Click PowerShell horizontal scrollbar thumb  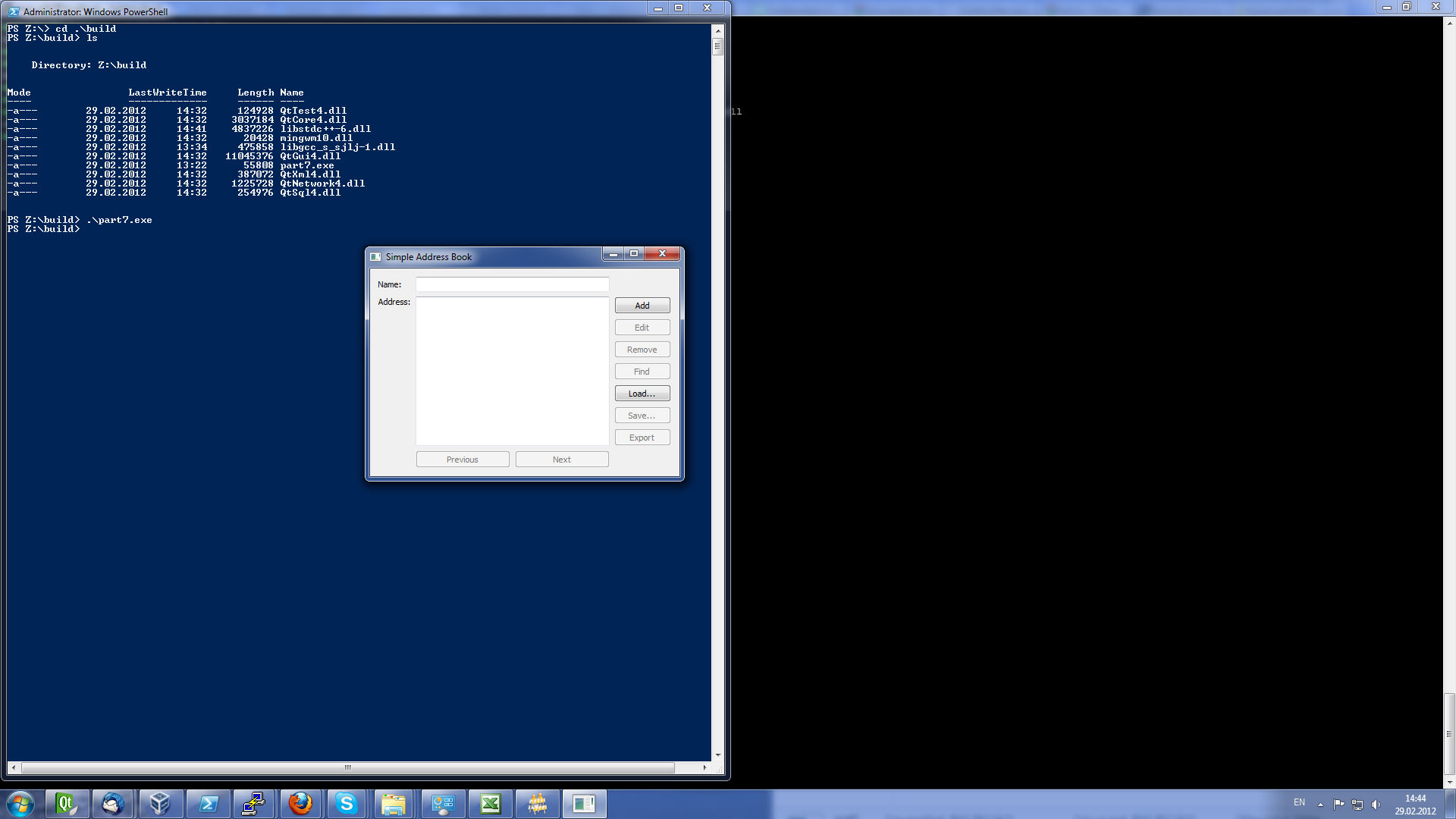click(347, 767)
